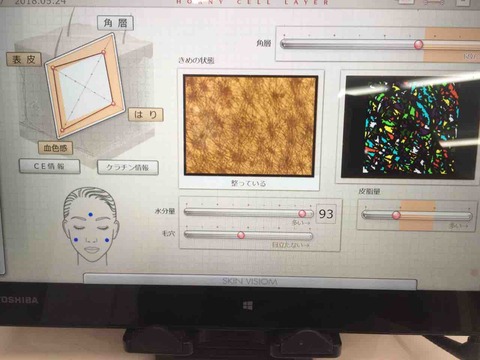480x360 pixels.
Task: Click the Windows logo on tablet bezel
Action: tap(248, 305)
